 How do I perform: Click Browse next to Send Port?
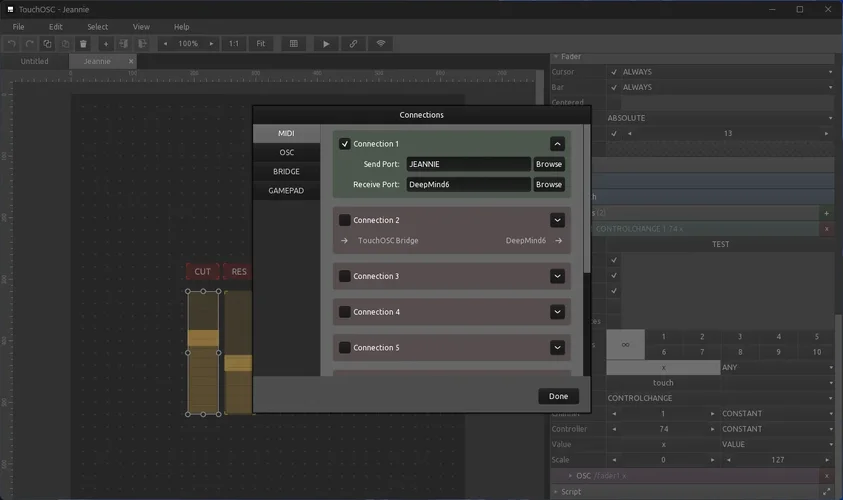[x=549, y=164]
